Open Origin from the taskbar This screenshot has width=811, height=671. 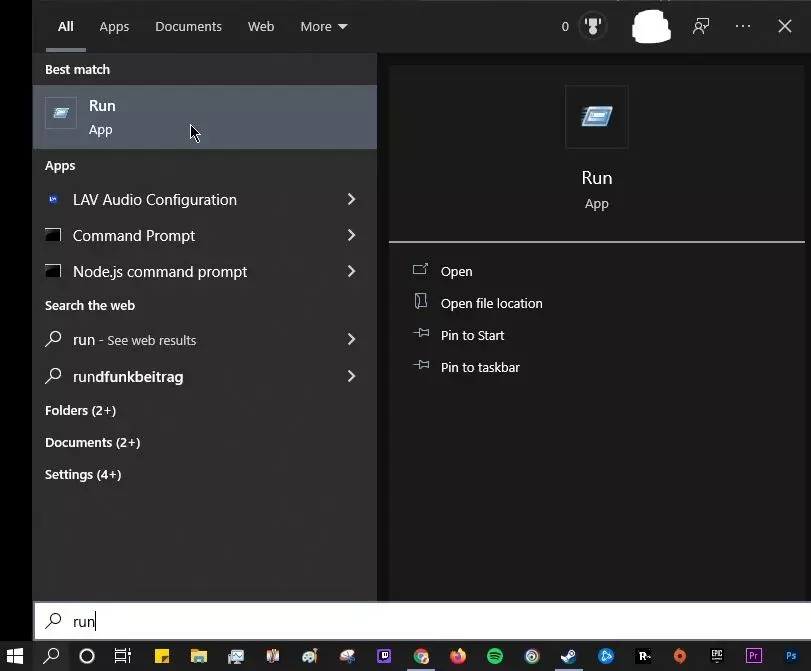(x=680, y=657)
